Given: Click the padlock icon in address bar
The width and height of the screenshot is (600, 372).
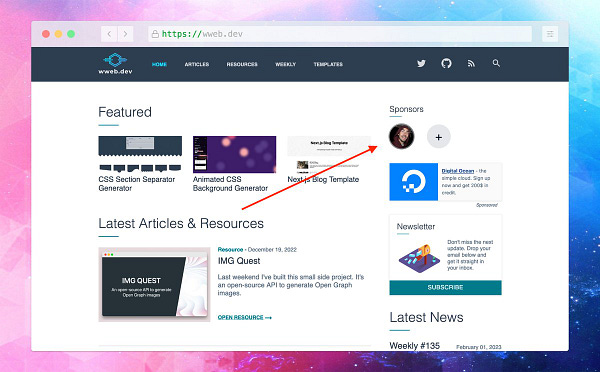Looking at the screenshot, I should click(155, 34).
